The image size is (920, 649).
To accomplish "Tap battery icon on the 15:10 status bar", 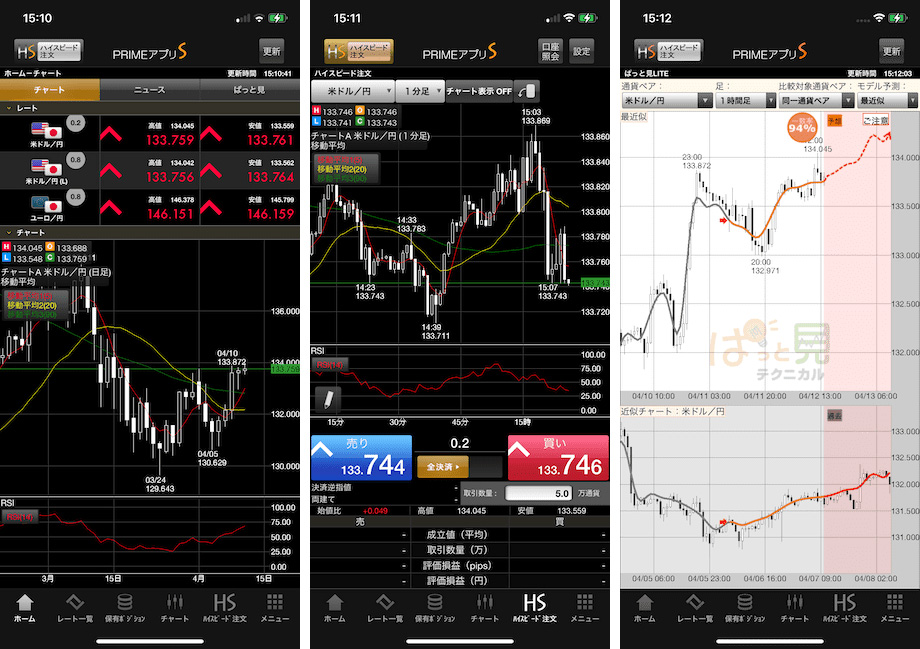I will click(278, 18).
